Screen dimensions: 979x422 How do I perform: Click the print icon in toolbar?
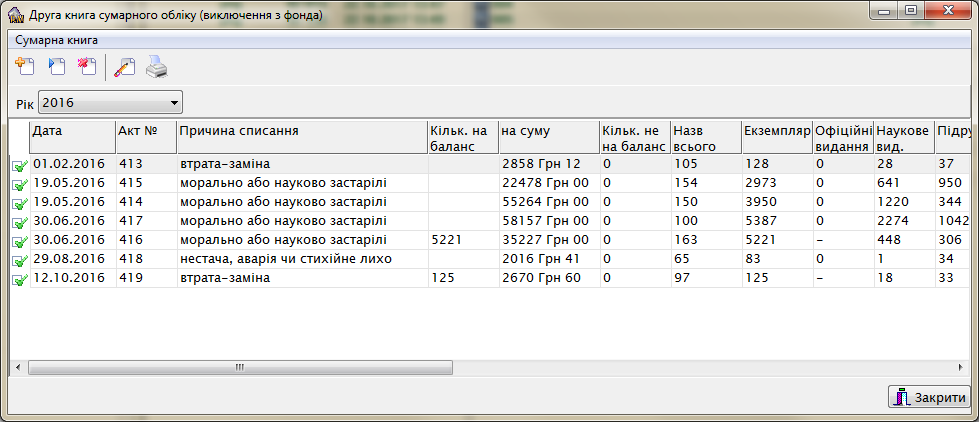point(157,68)
